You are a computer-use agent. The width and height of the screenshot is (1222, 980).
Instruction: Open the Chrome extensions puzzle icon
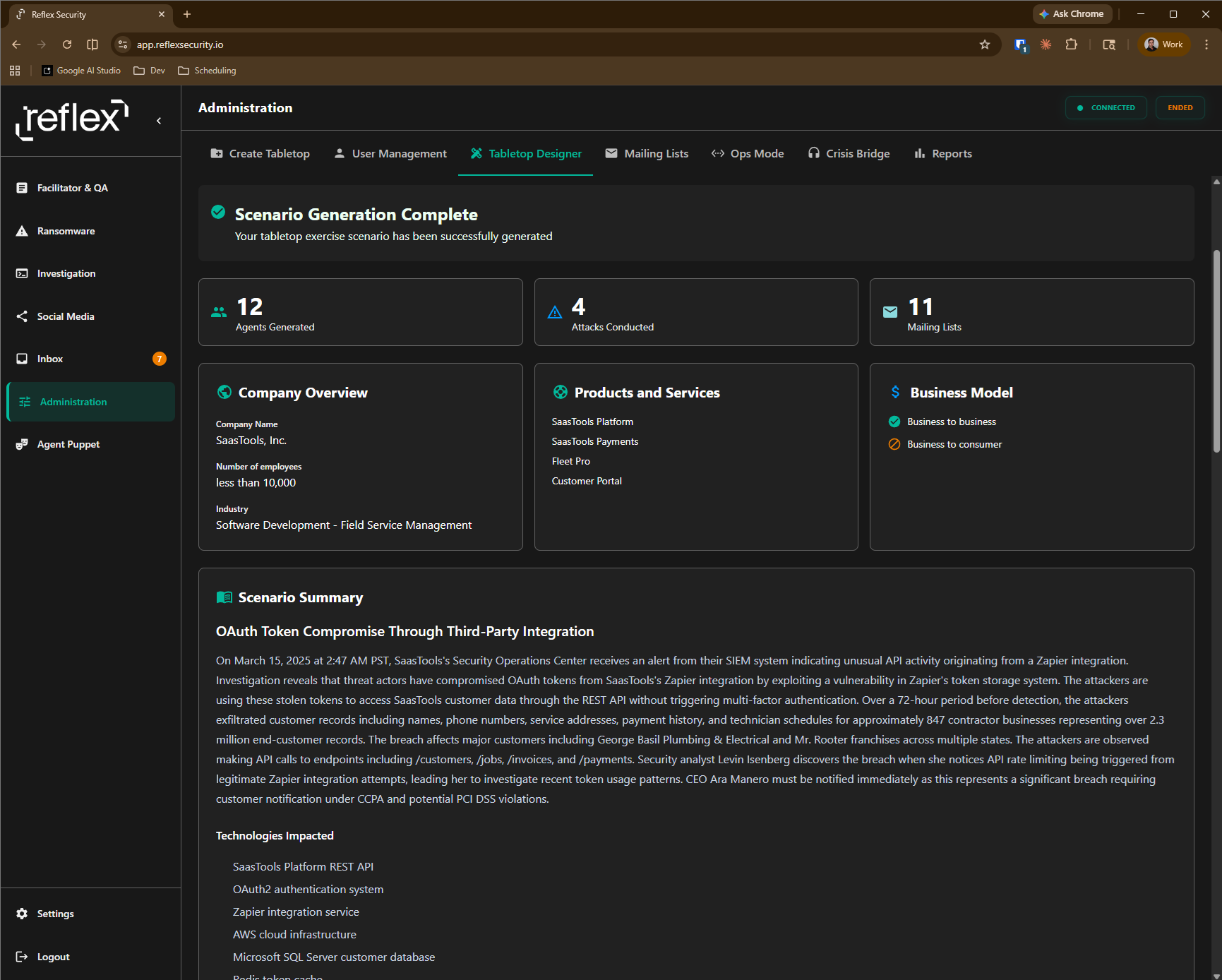(x=1072, y=44)
